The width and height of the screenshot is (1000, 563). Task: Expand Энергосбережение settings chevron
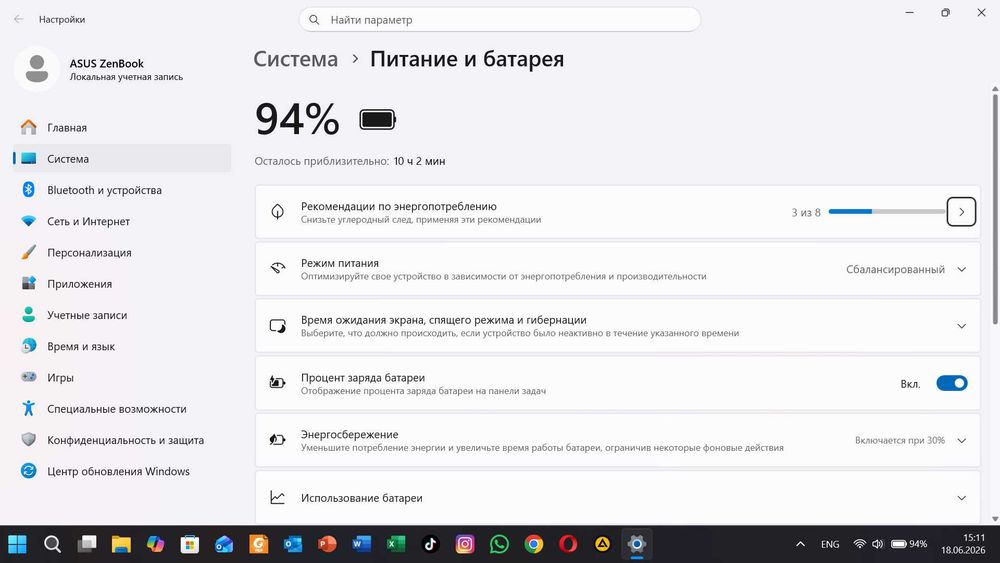tap(961, 441)
